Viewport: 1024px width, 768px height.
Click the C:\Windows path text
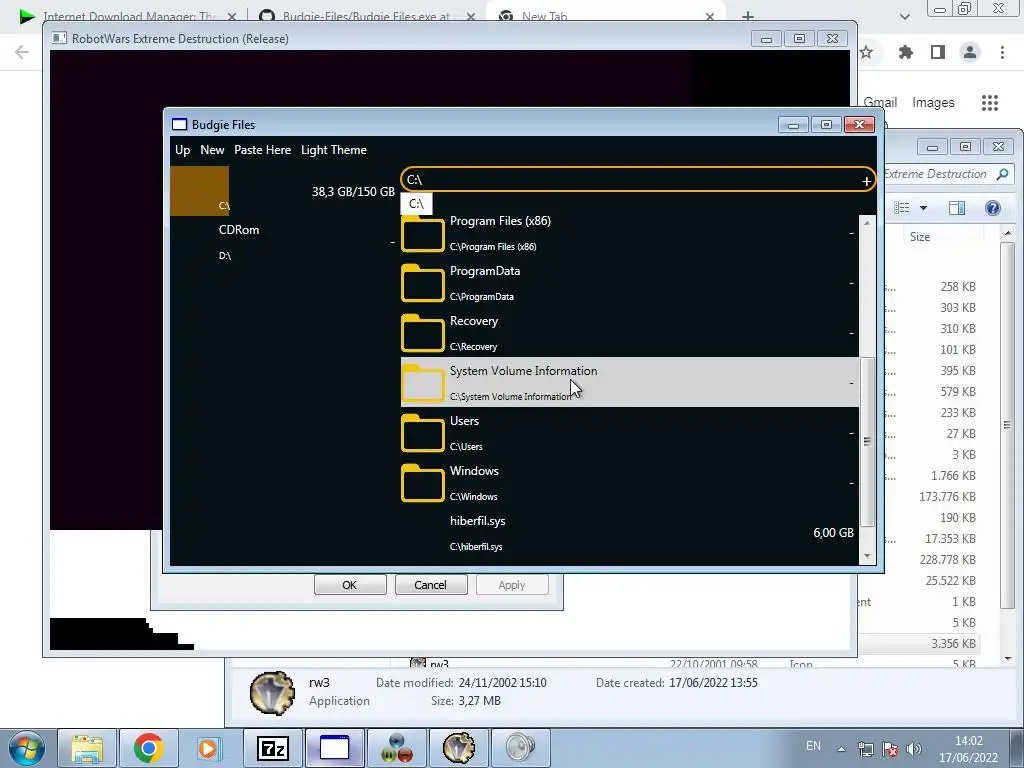(473, 496)
